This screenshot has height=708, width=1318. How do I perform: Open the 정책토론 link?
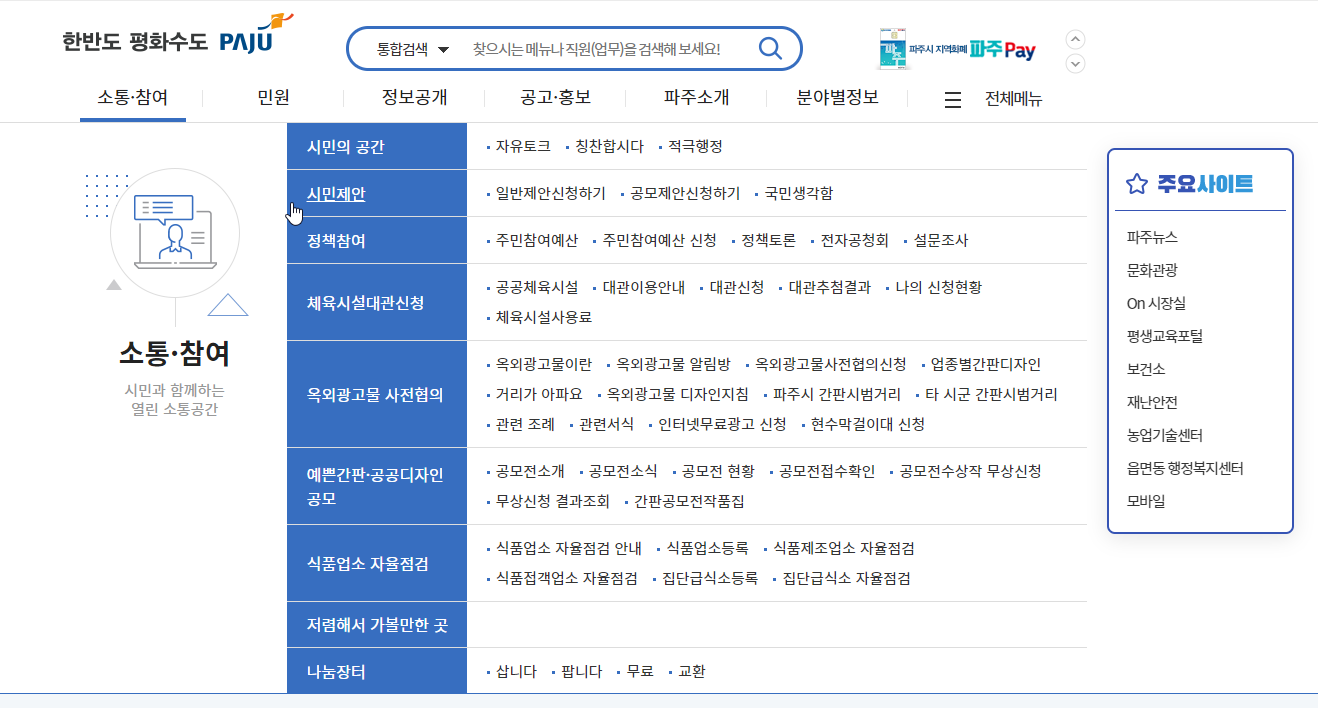pos(768,240)
